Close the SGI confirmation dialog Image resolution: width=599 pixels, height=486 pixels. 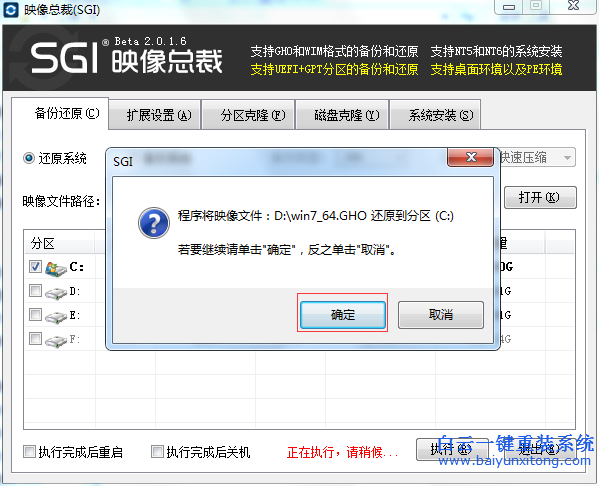point(471,157)
